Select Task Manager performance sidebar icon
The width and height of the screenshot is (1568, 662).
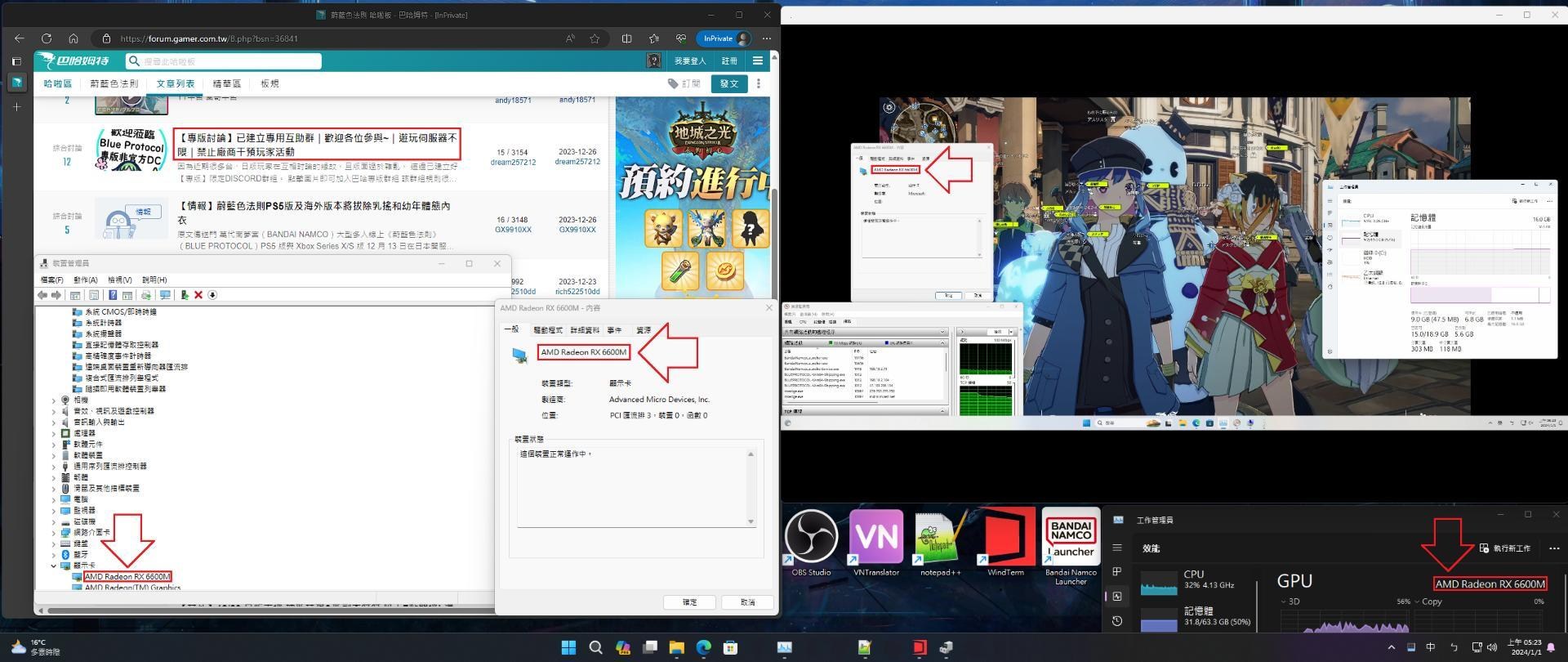1117,597
